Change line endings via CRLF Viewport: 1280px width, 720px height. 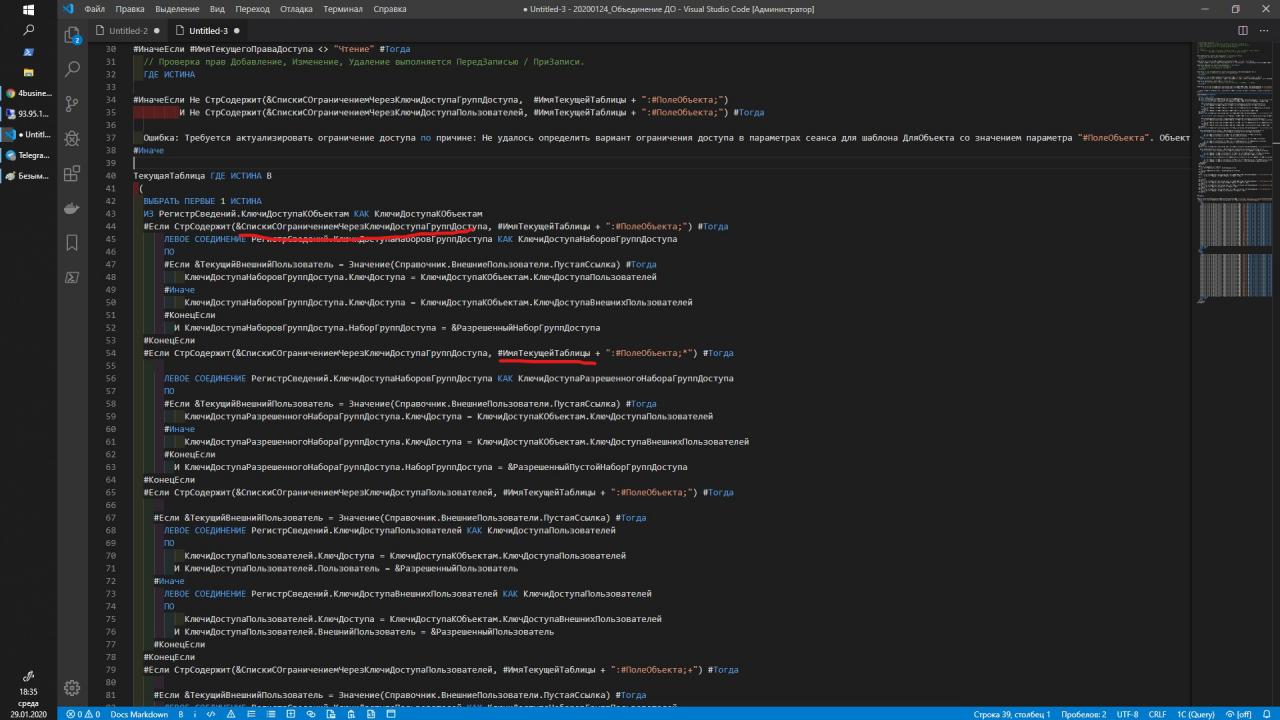(x=1157, y=714)
